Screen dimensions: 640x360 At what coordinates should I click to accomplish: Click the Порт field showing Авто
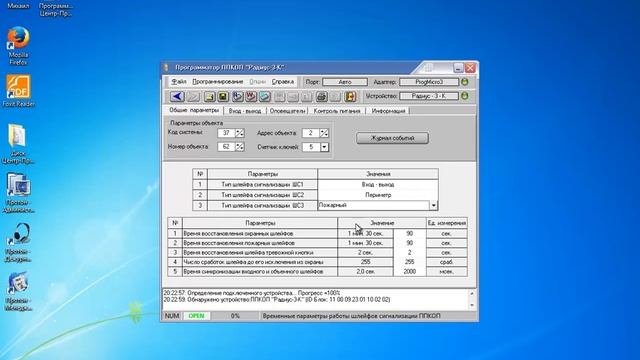(345, 82)
